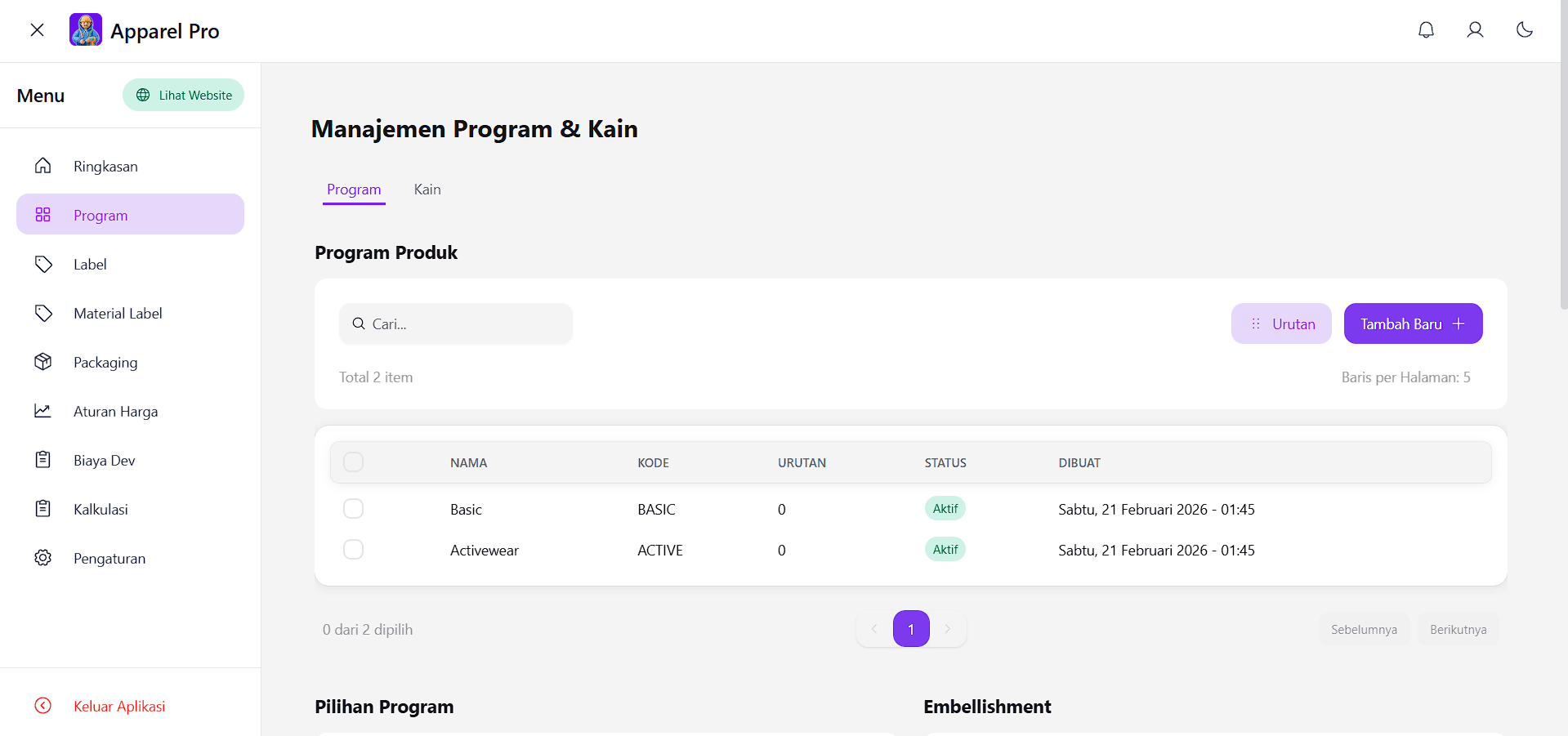Screen dimensions: 1568x736
Task: Go to Material Label in sidebar
Action: pyautogui.click(x=130, y=313)
